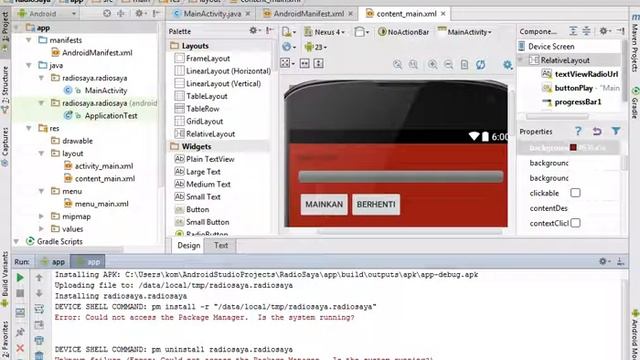The width and height of the screenshot is (640, 360).
Task: Open the MainActivity association dropdown
Action: [x=465, y=32]
